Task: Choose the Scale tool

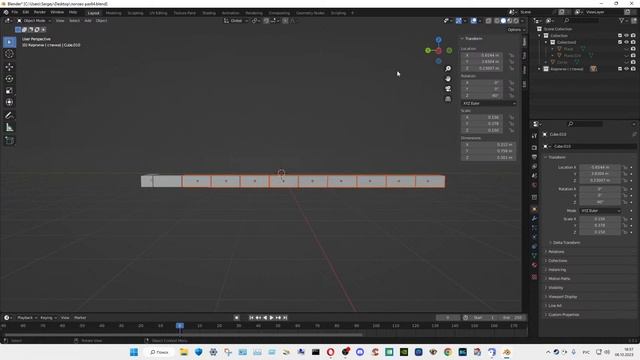Action: (9, 91)
